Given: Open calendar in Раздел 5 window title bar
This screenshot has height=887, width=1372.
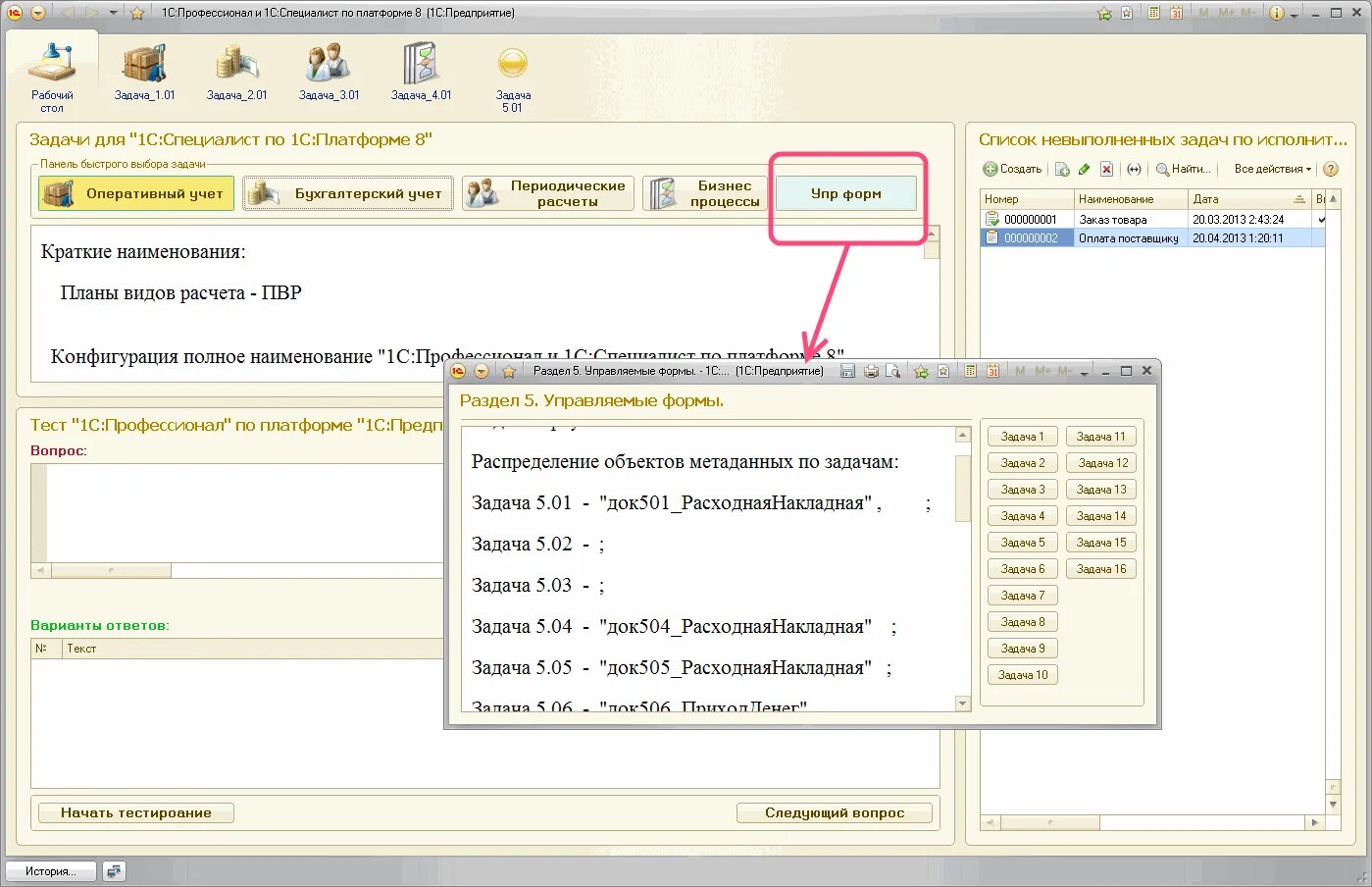Looking at the screenshot, I should 992,371.
